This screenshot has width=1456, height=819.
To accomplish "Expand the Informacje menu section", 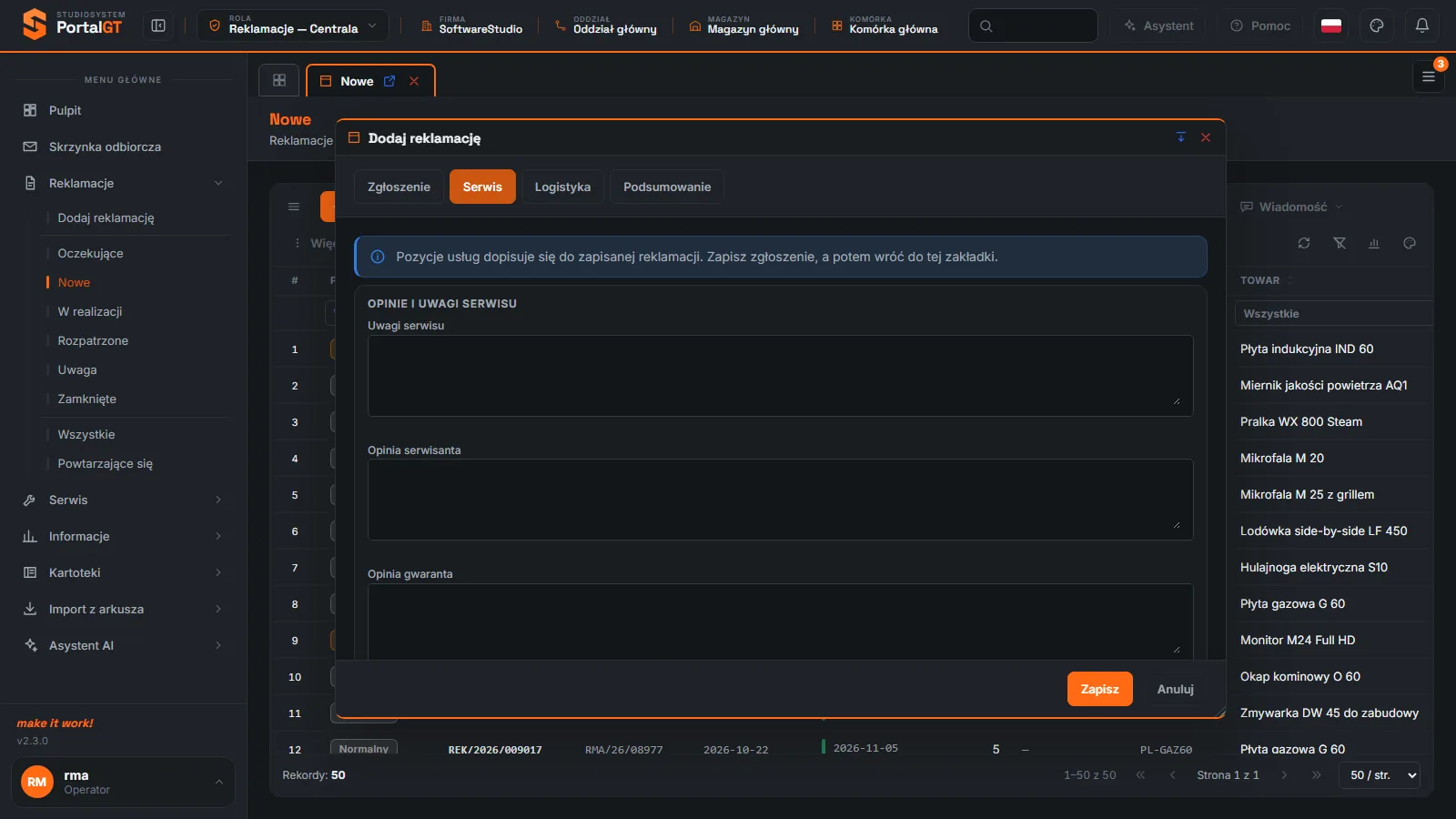I will pyautogui.click(x=123, y=536).
